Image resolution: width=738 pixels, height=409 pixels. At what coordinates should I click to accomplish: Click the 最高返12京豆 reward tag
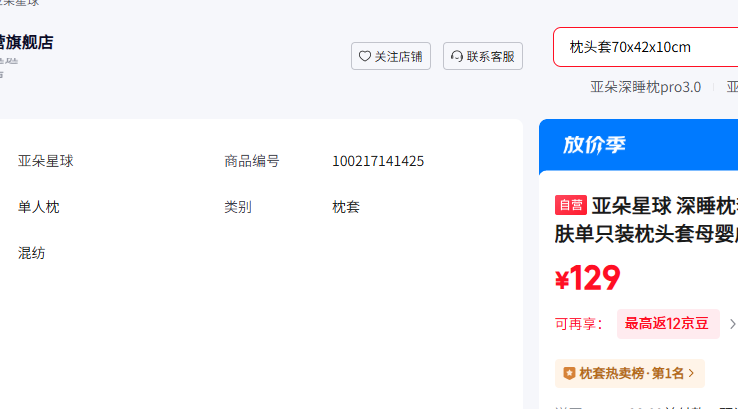(668, 324)
